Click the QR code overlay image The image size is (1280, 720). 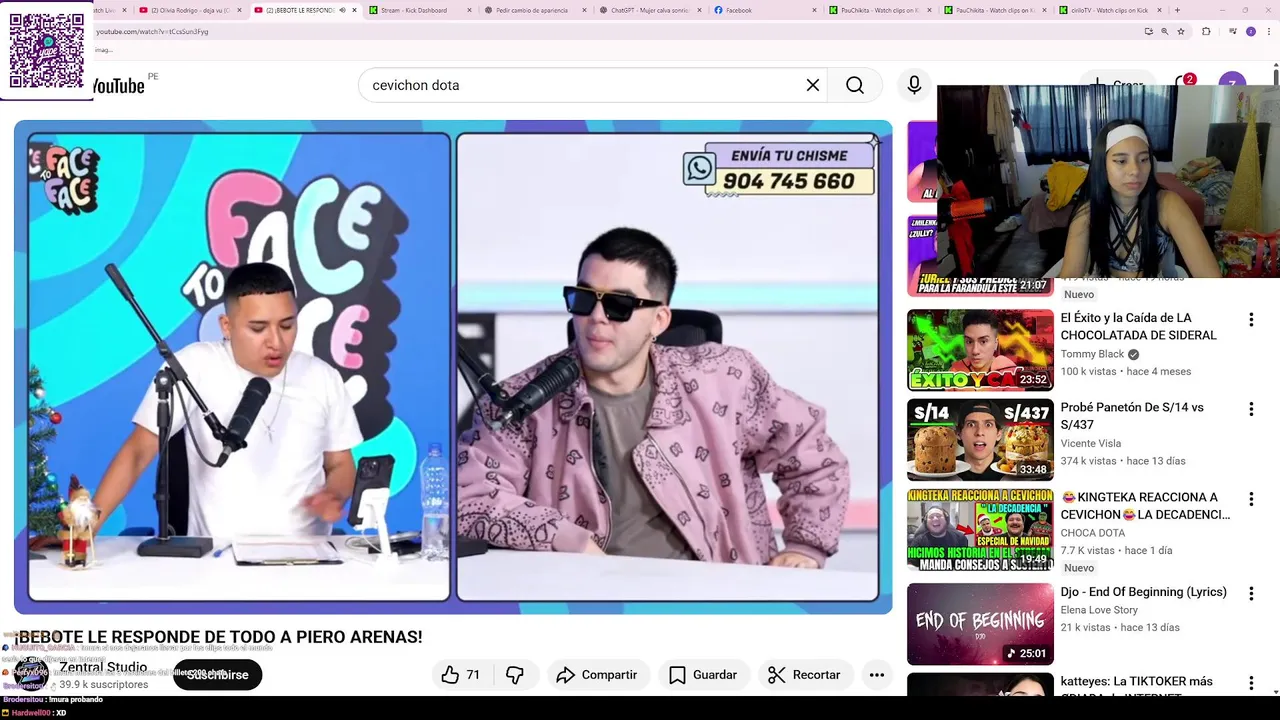(x=47, y=50)
